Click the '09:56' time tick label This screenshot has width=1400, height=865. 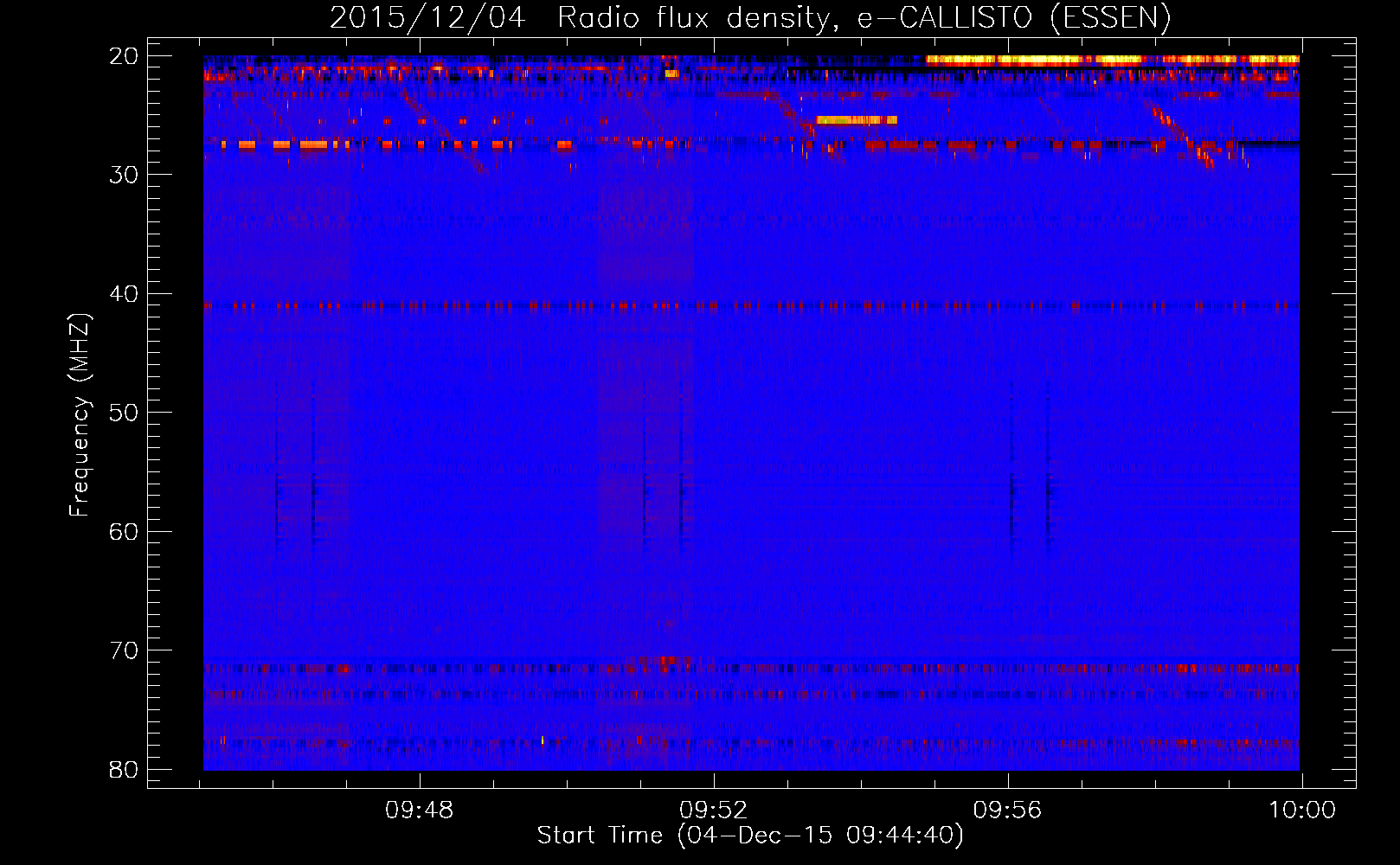point(1008,811)
